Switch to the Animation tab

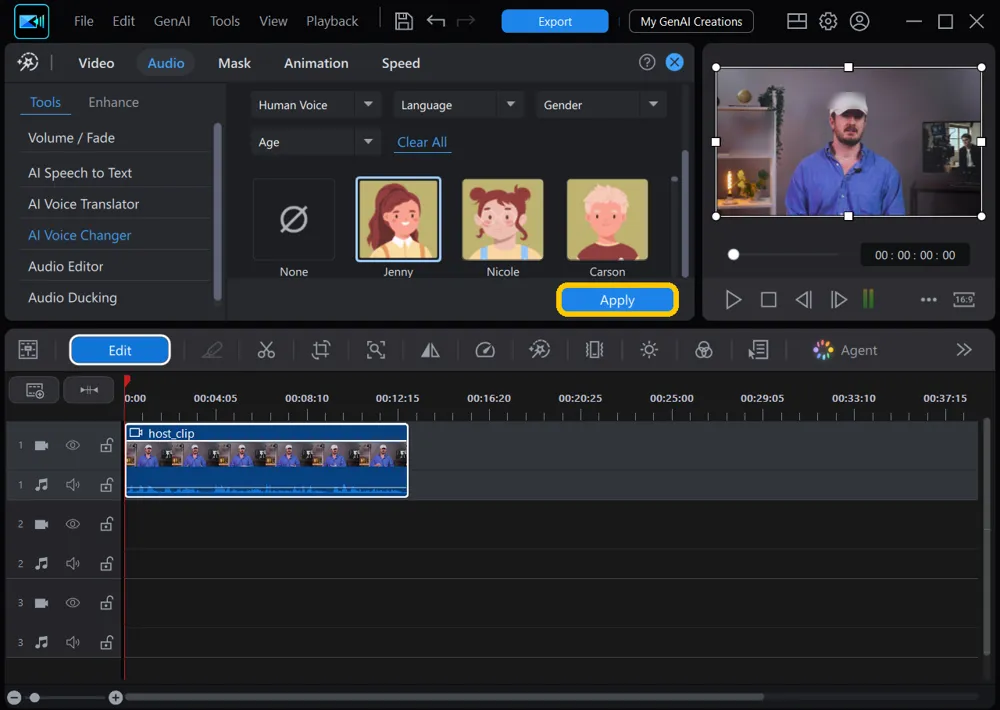click(316, 63)
